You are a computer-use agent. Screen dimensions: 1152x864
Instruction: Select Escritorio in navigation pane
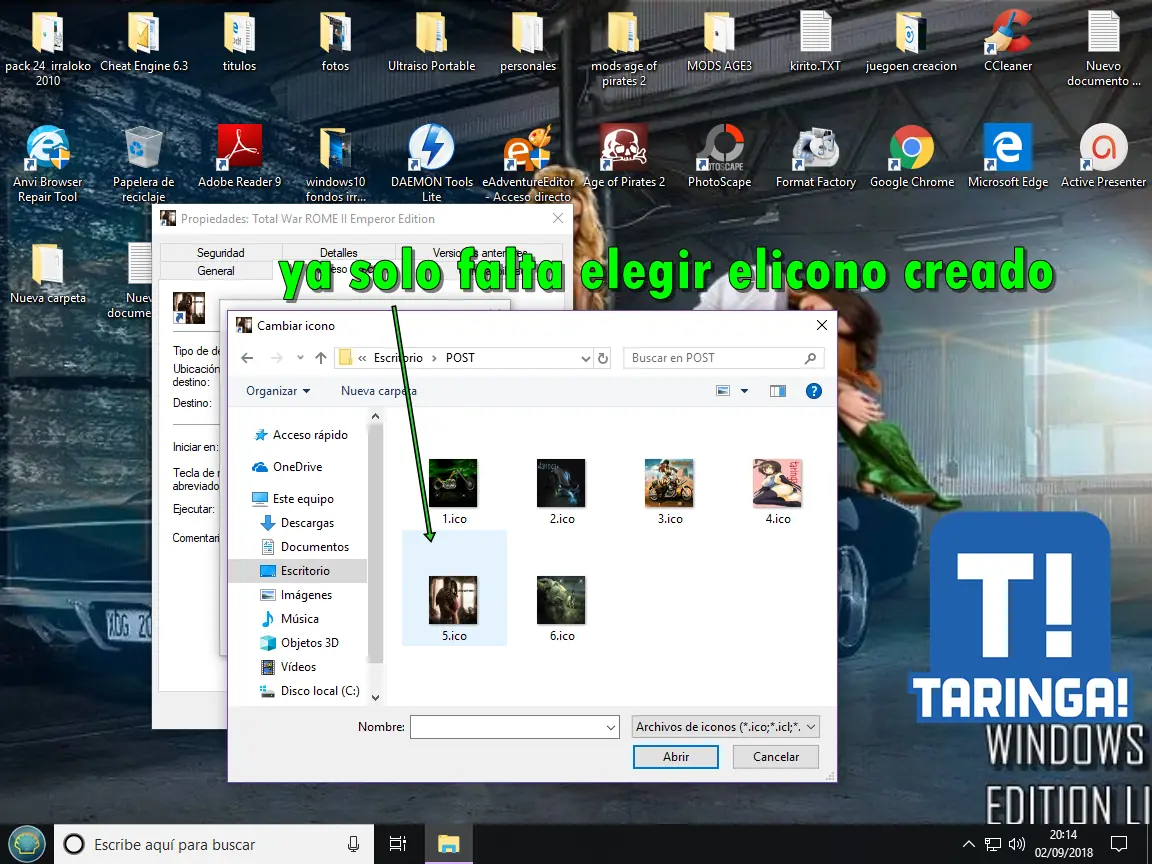(298, 571)
